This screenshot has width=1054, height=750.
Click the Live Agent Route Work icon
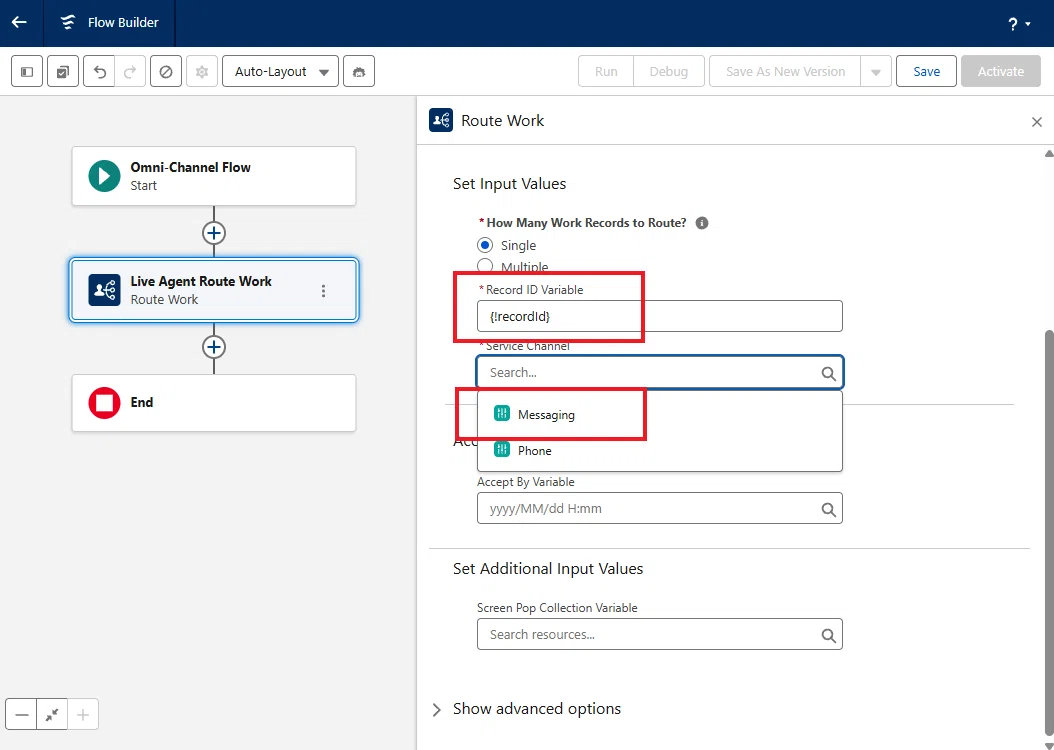(x=104, y=290)
